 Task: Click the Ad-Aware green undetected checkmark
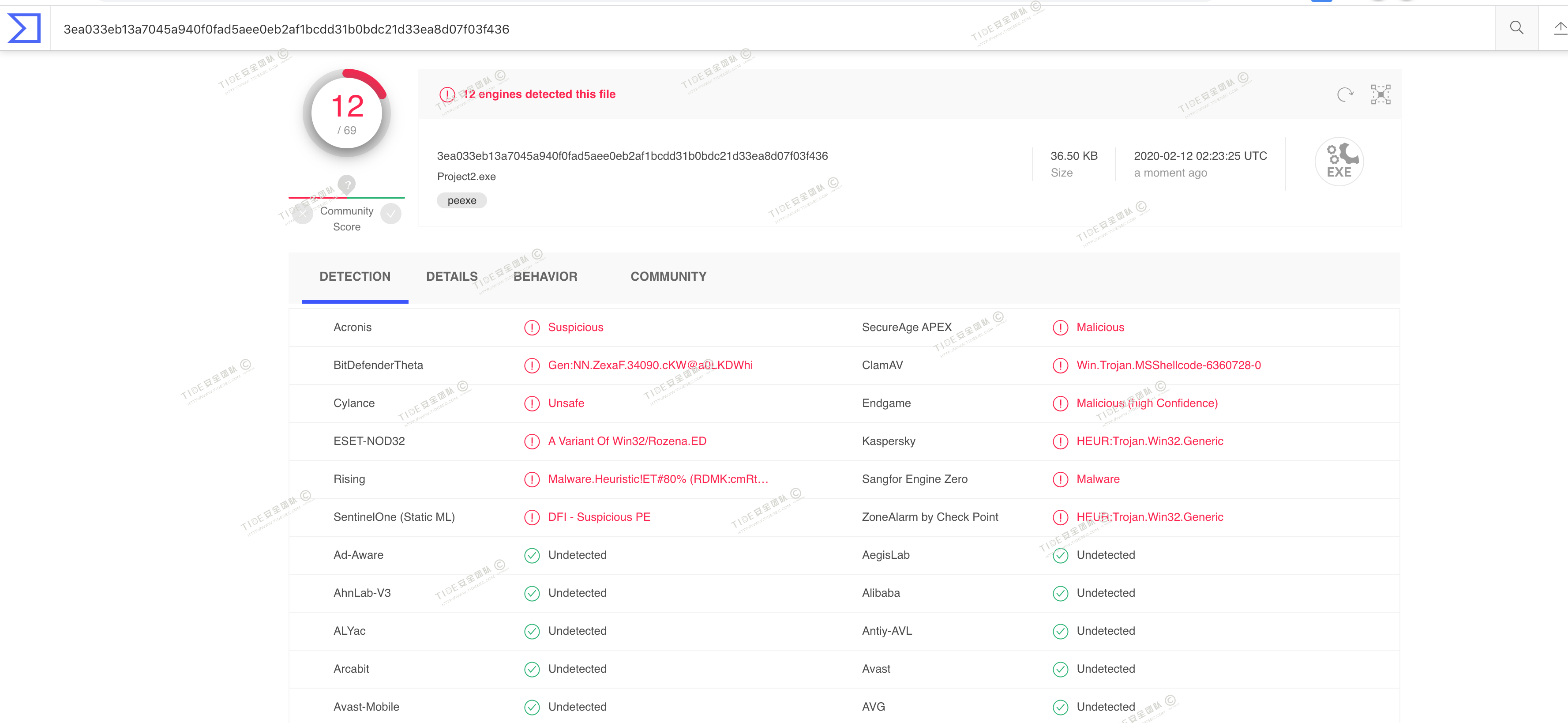[531, 556]
